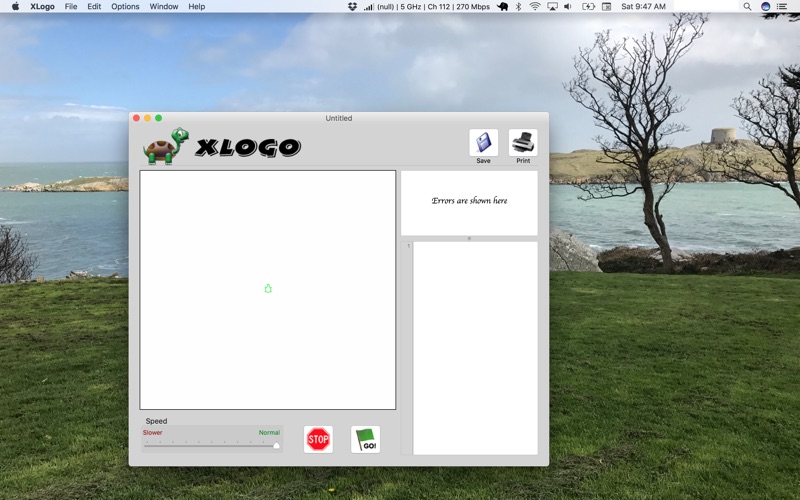This screenshot has width=800, height=500.
Task: Click the green turtle cursor on canvas
Action: pyautogui.click(x=268, y=289)
